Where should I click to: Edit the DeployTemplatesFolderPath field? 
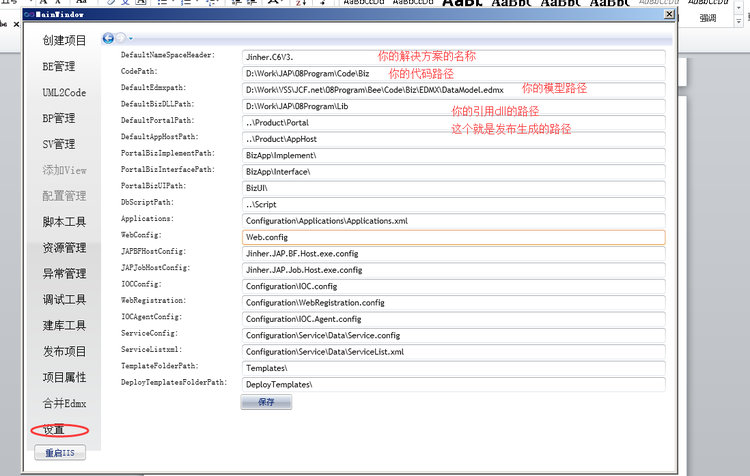[453, 384]
